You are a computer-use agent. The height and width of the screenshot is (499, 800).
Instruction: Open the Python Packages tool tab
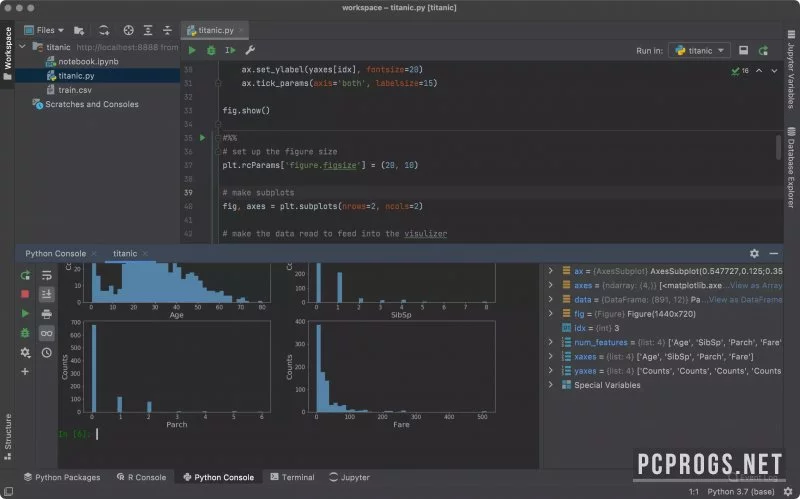(x=62, y=477)
